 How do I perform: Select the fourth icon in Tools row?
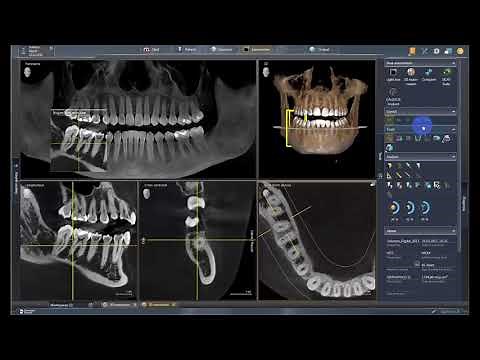[418, 138]
